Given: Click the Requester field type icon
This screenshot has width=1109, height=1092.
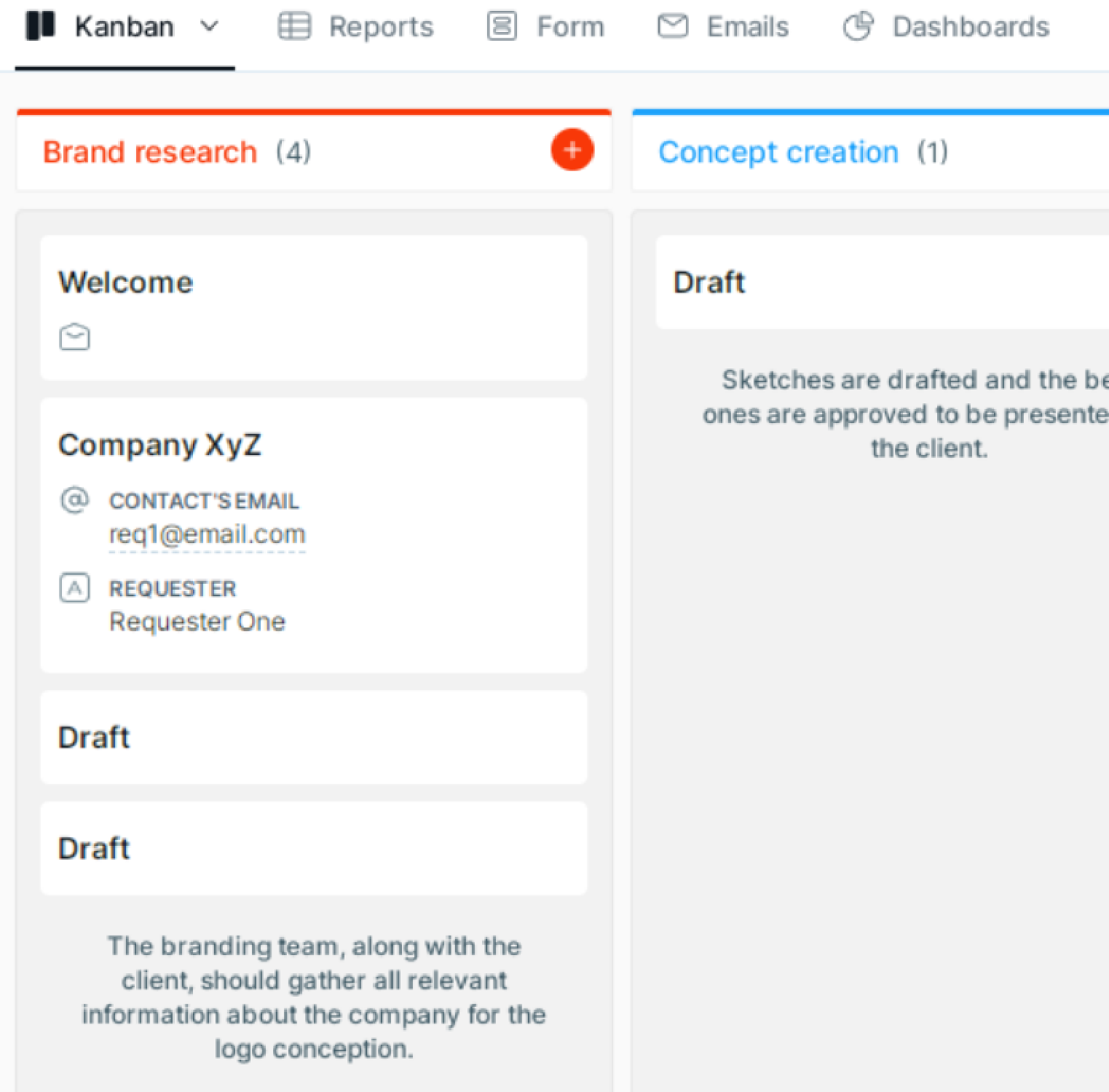Looking at the screenshot, I should click(74, 587).
